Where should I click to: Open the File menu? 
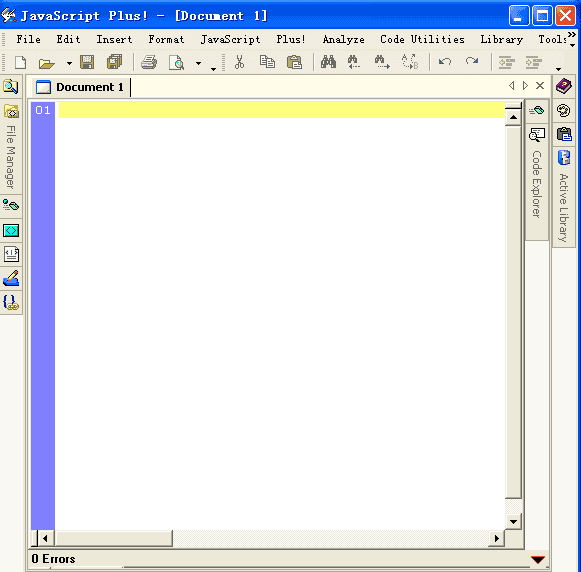(x=29, y=39)
